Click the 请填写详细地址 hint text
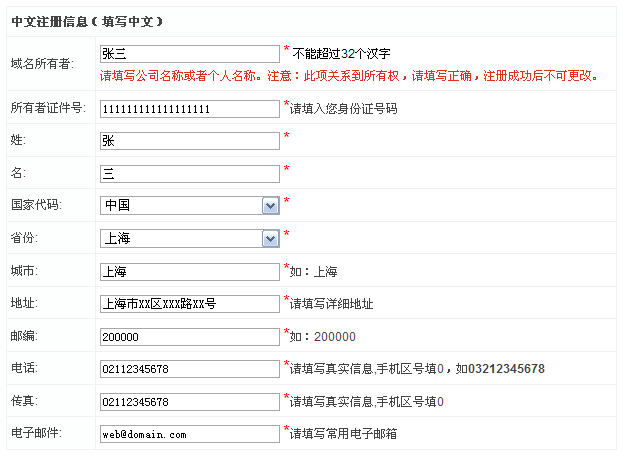This screenshot has width=624, height=455. 338,304
